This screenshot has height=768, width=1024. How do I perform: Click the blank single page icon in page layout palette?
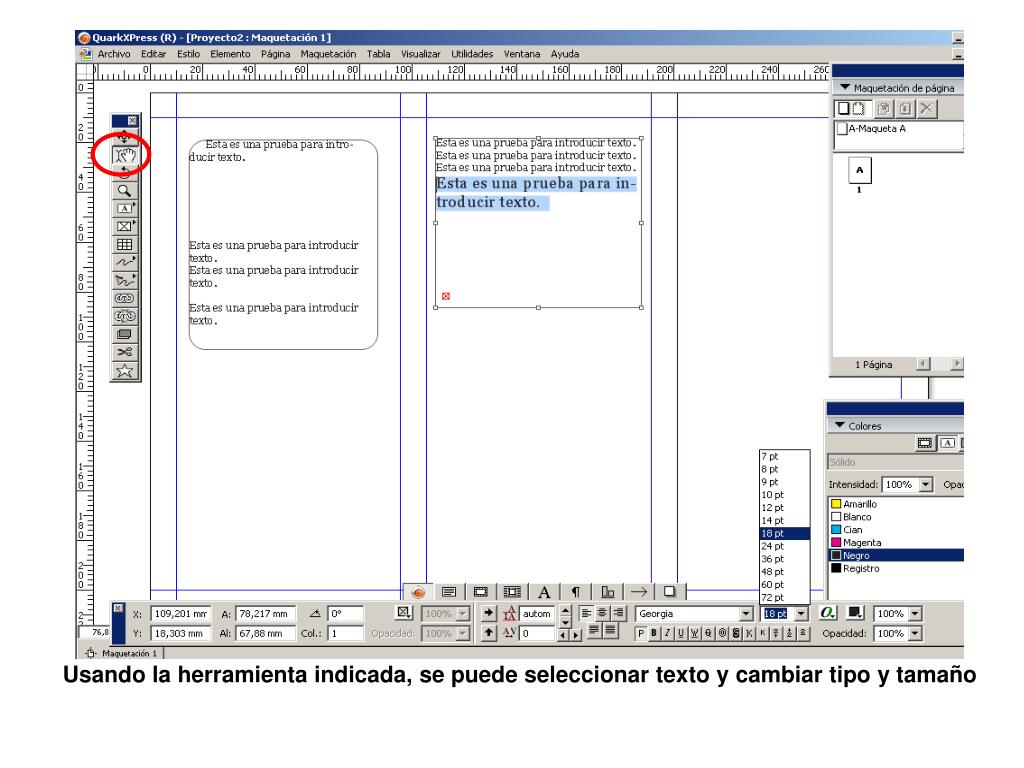[x=843, y=108]
